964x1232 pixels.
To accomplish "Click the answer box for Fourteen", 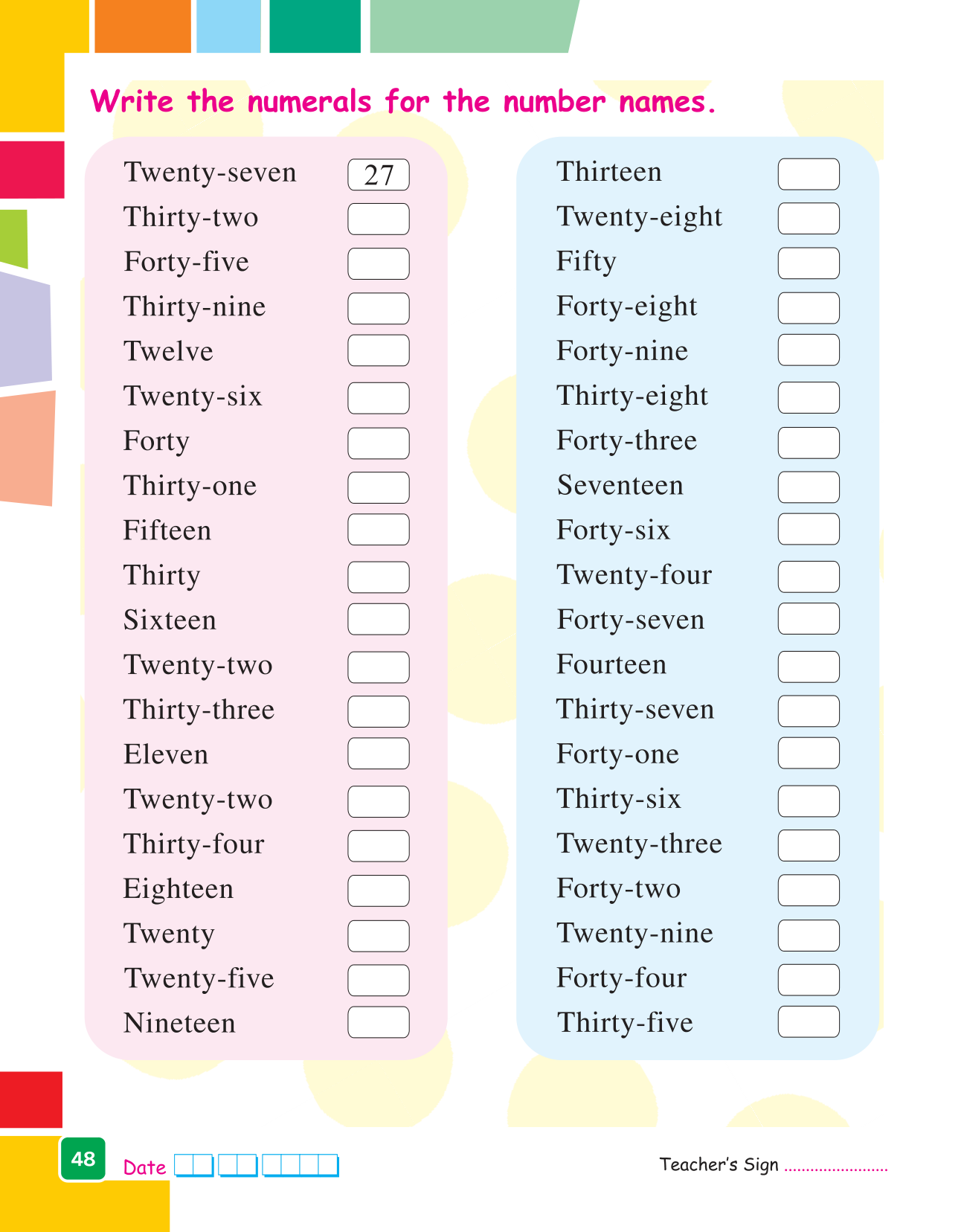I will coord(809,667).
